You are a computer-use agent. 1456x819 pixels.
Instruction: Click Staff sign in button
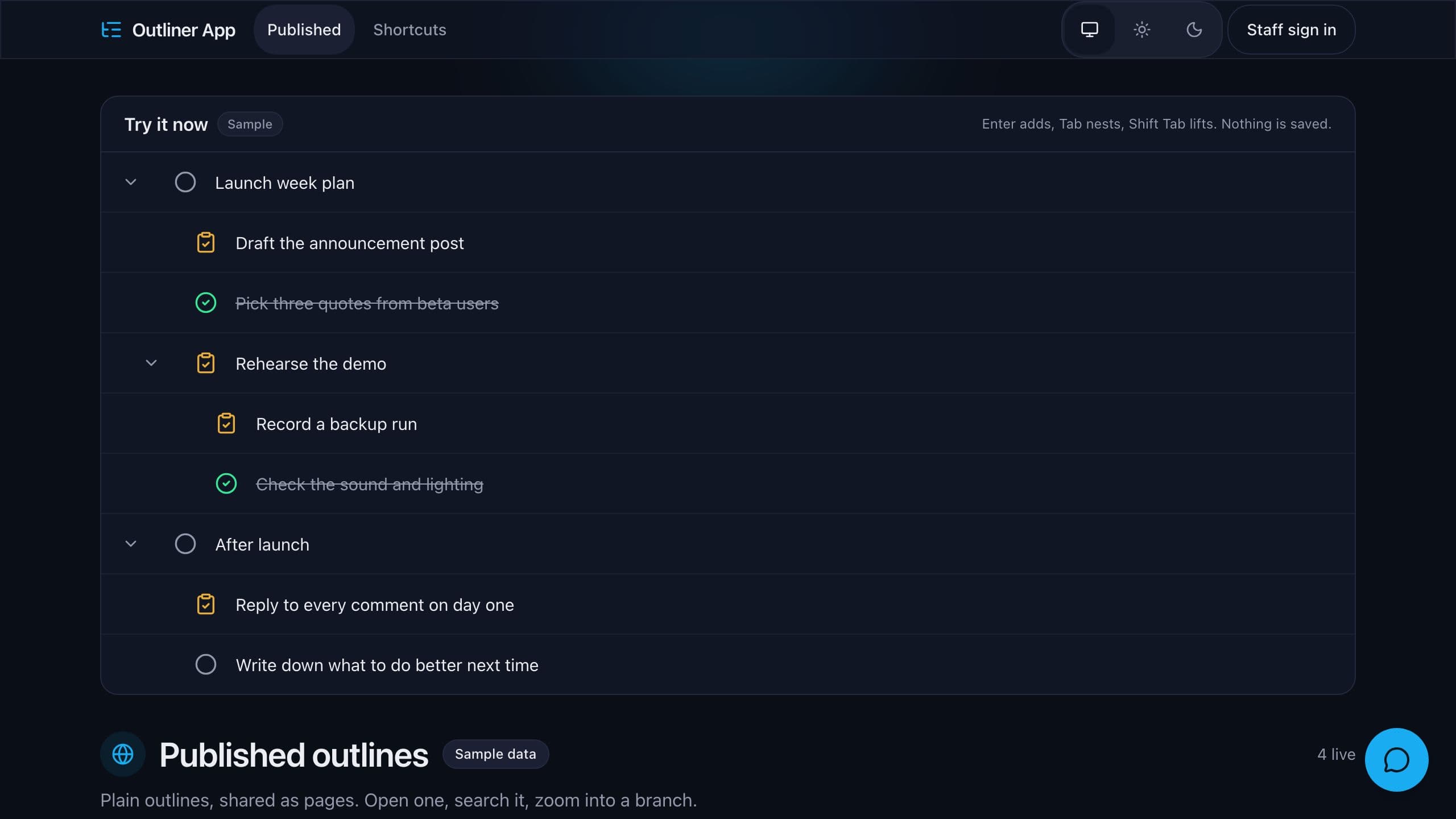tap(1291, 30)
